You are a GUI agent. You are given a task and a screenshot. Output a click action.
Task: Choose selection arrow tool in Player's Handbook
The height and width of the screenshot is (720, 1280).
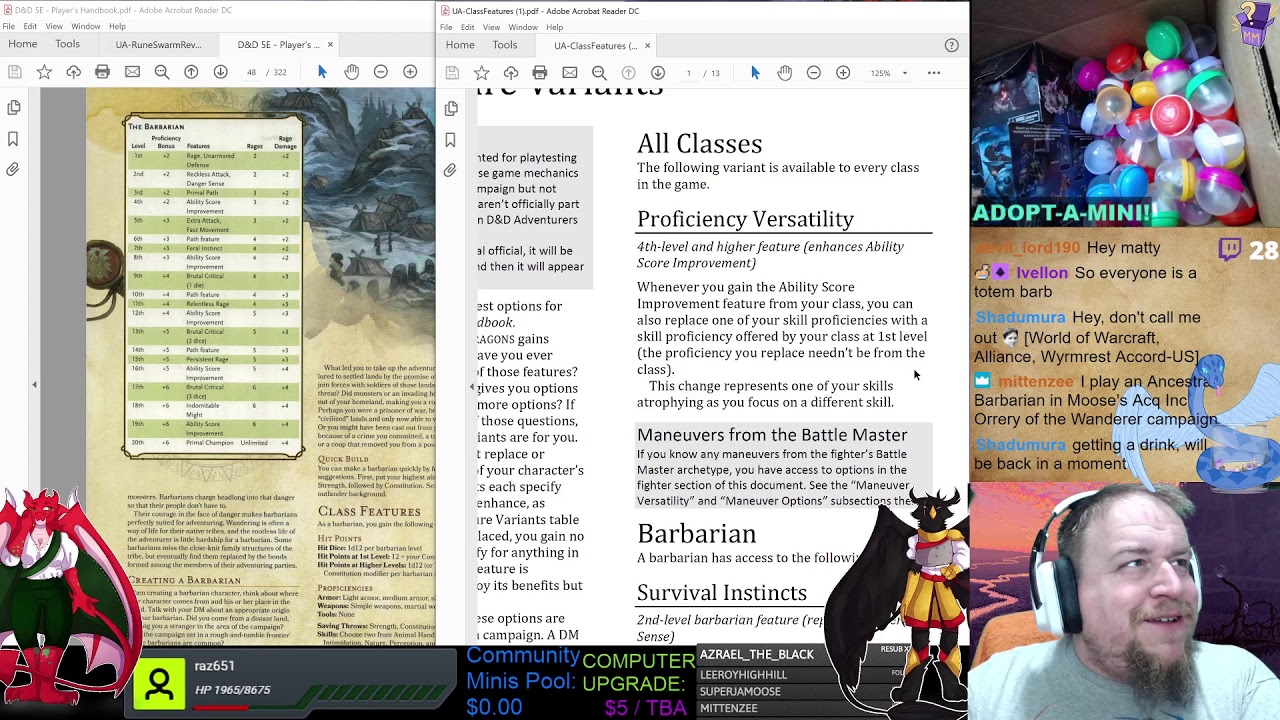(x=322, y=72)
